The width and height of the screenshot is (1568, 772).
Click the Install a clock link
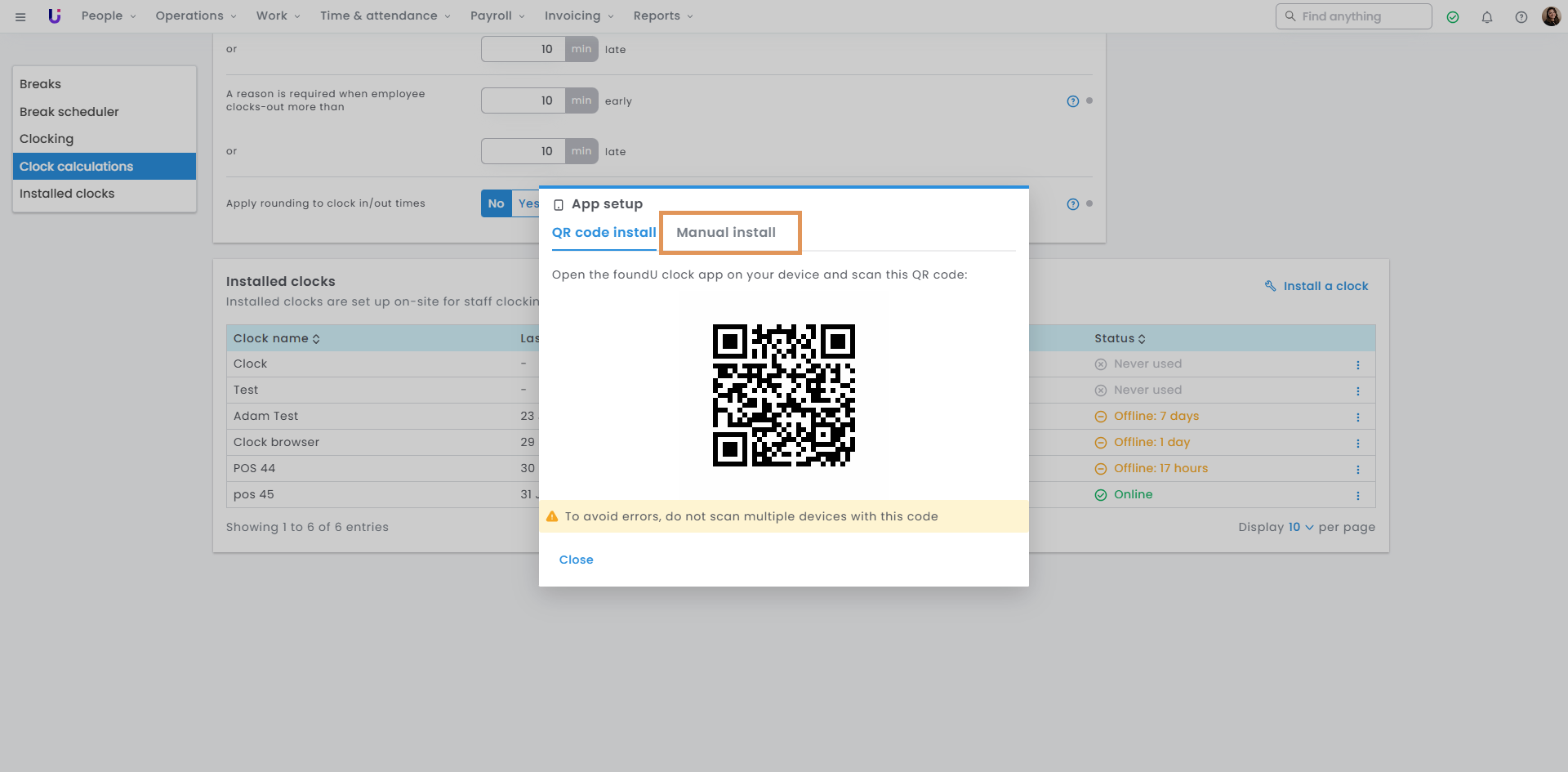pos(1325,286)
